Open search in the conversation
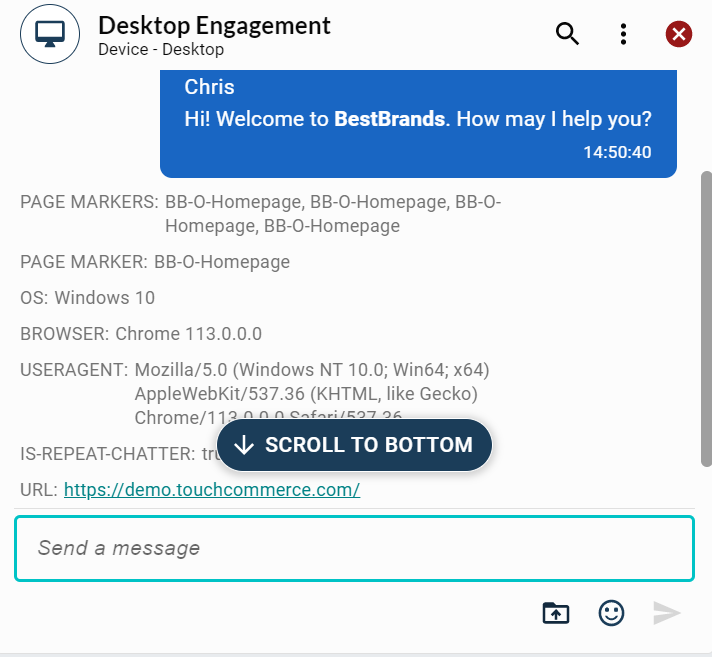712x657 pixels. tap(567, 34)
